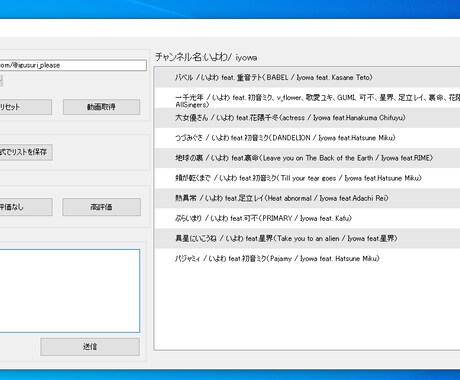460x380 pixels.
Task: Click the 高評価 button
Action: tap(101, 207)
